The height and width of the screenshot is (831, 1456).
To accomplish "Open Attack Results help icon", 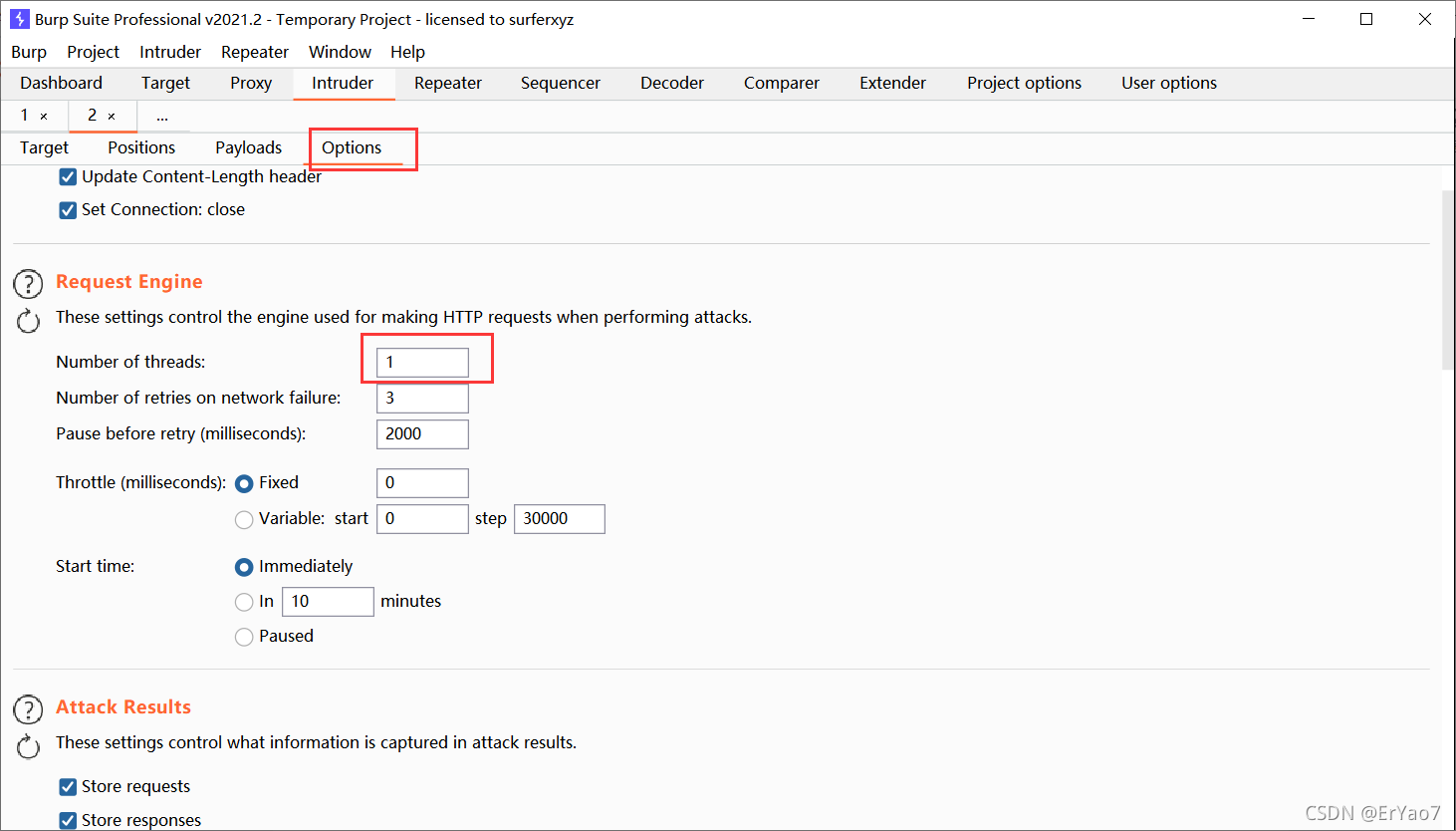I will pyautogui.click(x=28, y=709).
